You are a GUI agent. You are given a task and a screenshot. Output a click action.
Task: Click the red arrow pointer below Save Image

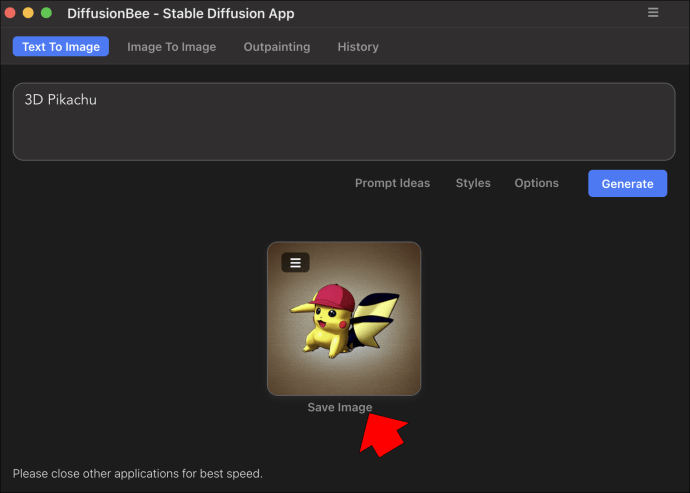click(x=382, y=436)
